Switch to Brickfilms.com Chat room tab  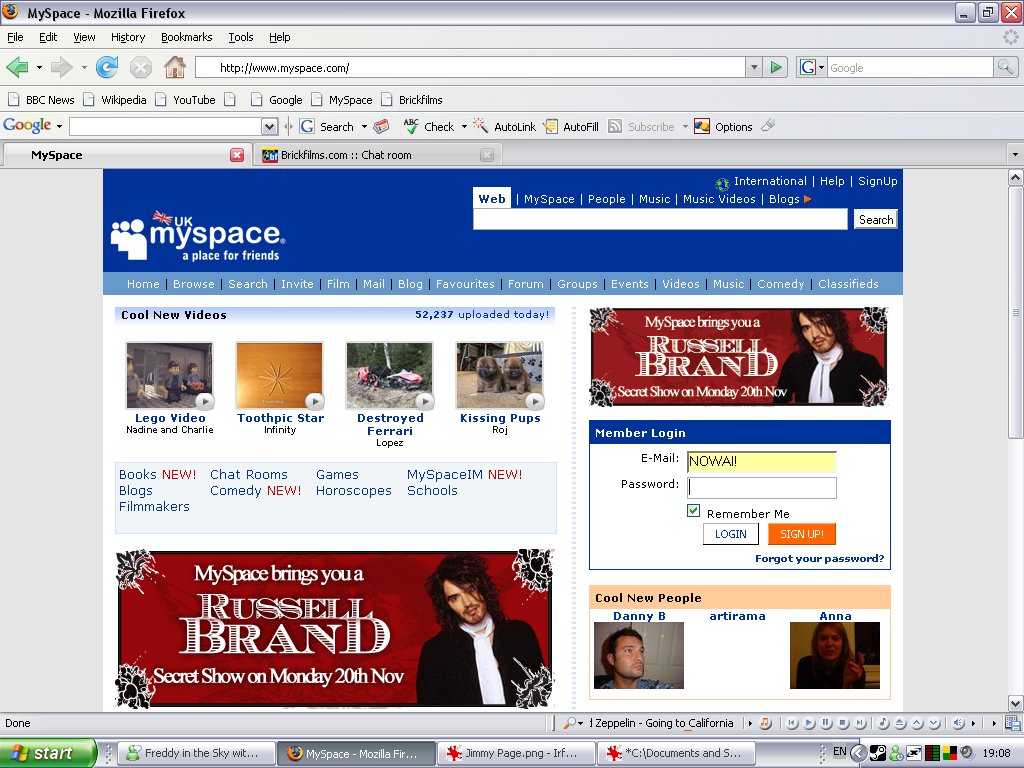[x=375, y=155]
